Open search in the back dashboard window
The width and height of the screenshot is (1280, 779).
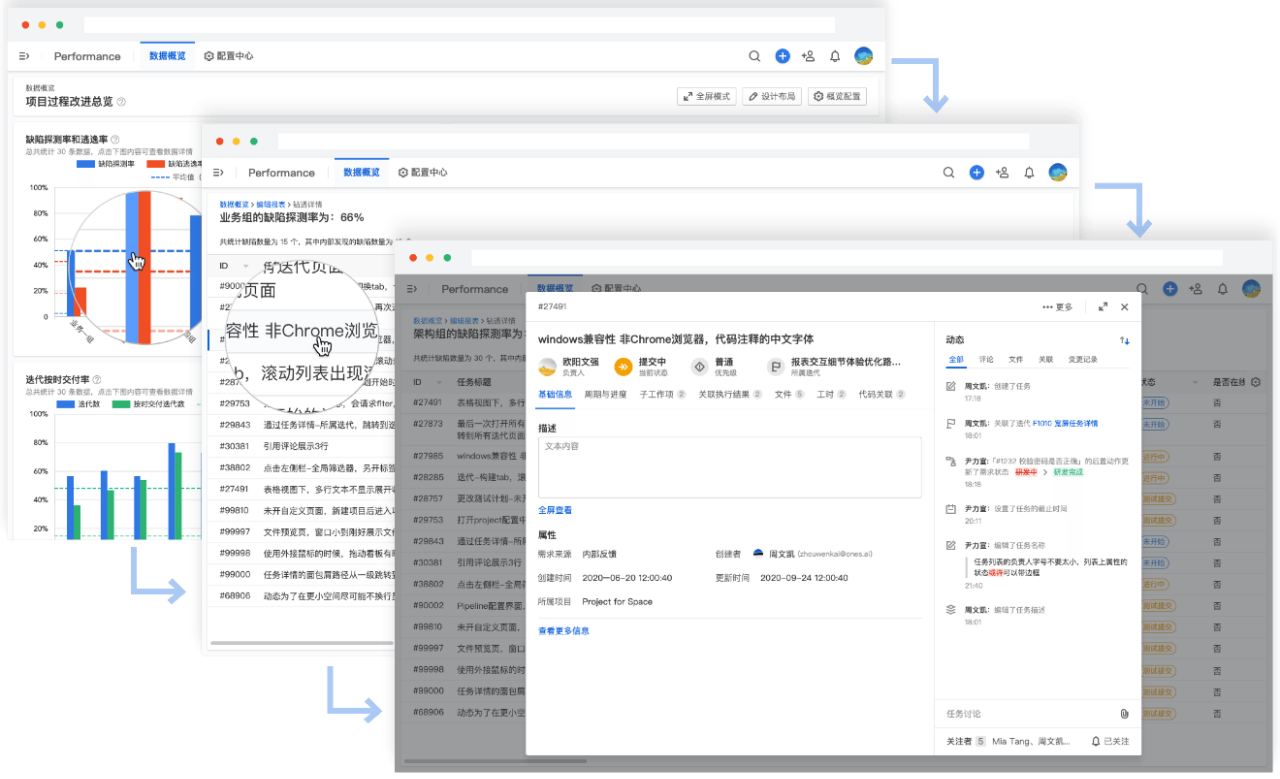(x=755, y=57)
